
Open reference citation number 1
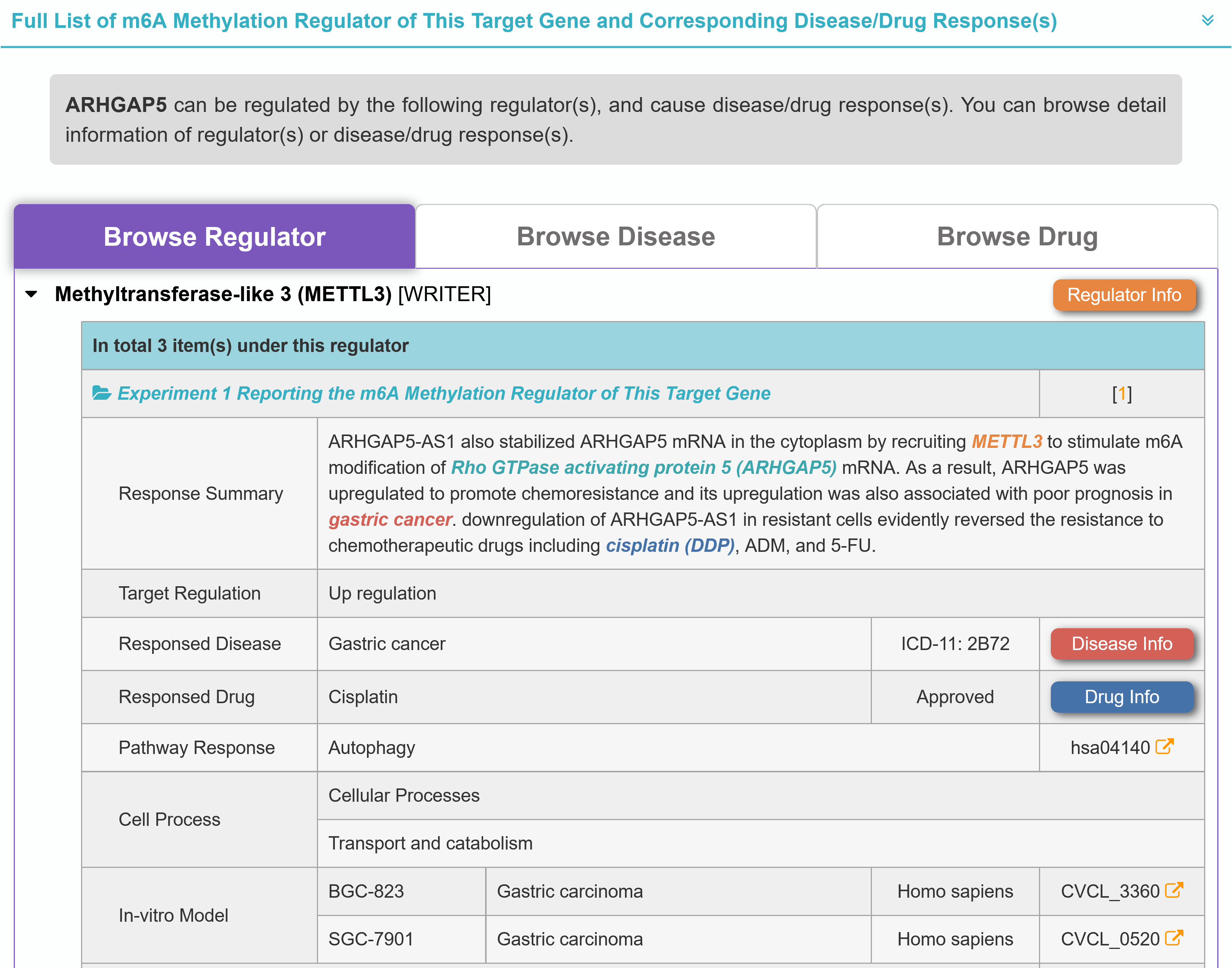click(x=1122, y=393)
